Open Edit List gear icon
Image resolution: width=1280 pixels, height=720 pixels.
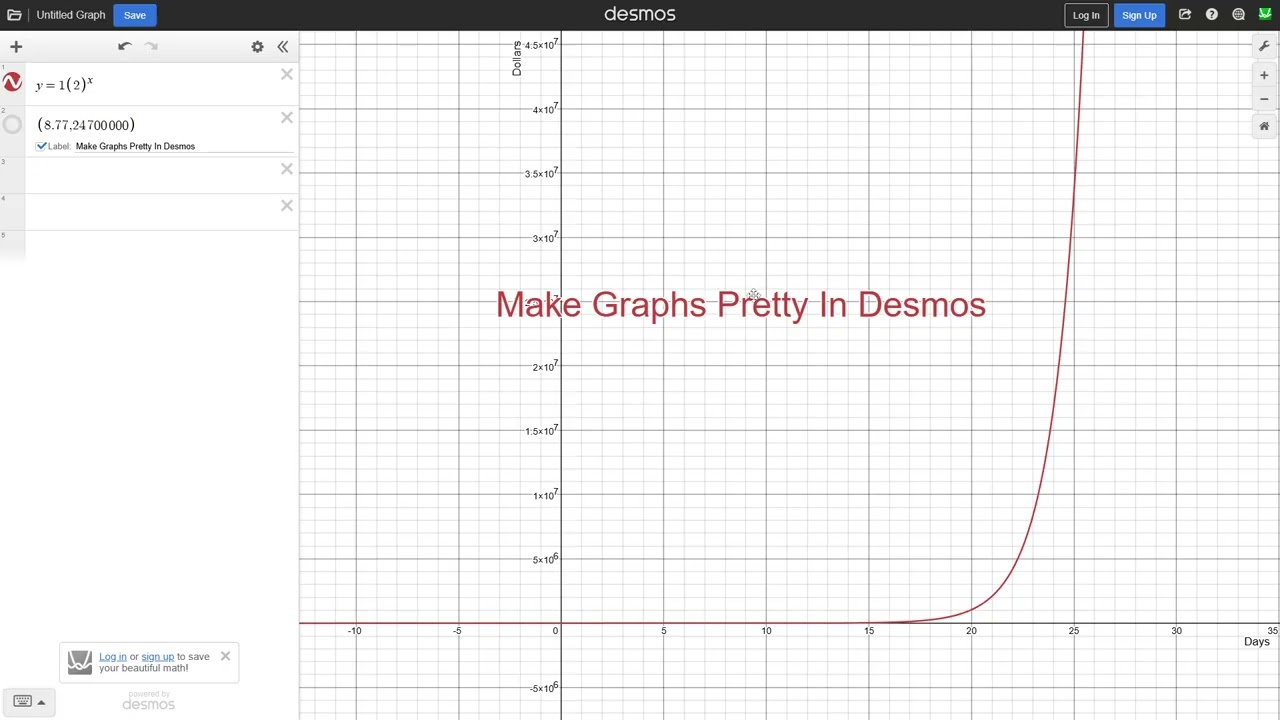pyautogui.click(x=257, y=47)
